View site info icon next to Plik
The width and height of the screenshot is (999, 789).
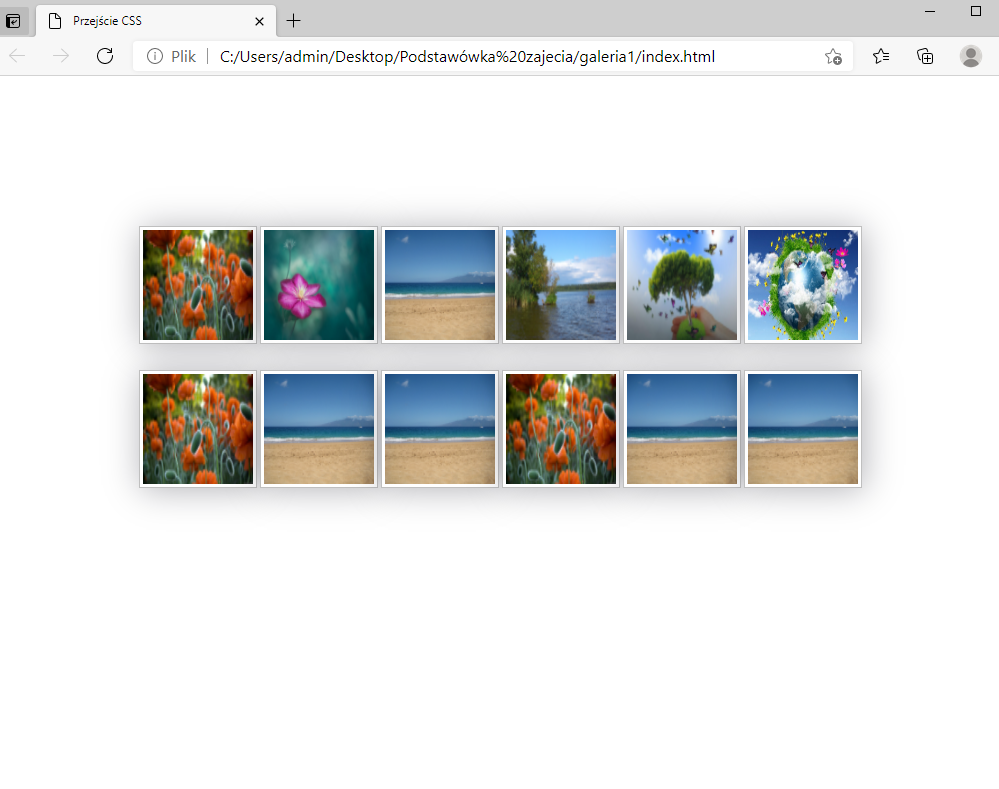click(x=155, y=56)
